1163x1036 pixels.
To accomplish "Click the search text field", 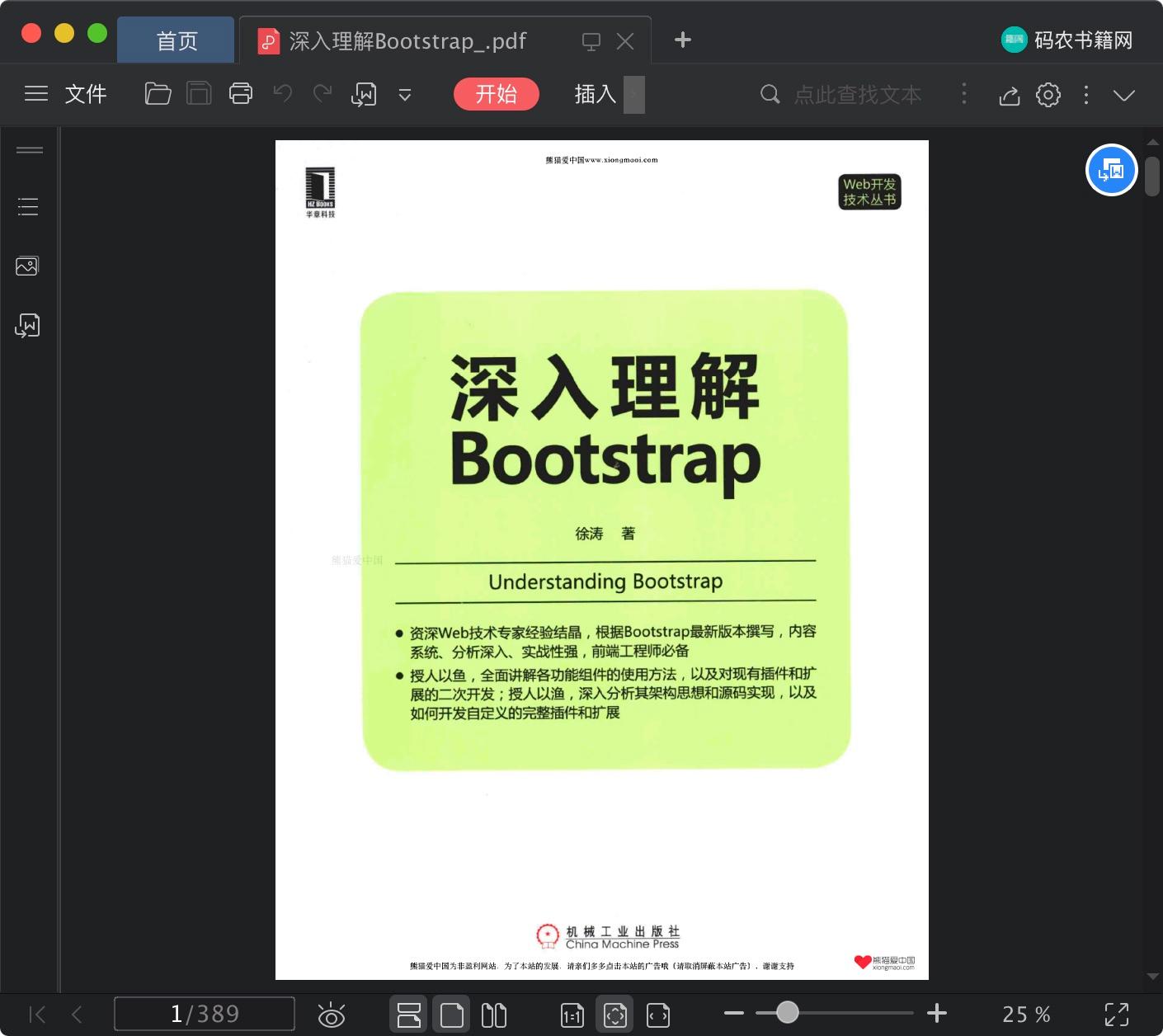I will (x=858, y=95).
